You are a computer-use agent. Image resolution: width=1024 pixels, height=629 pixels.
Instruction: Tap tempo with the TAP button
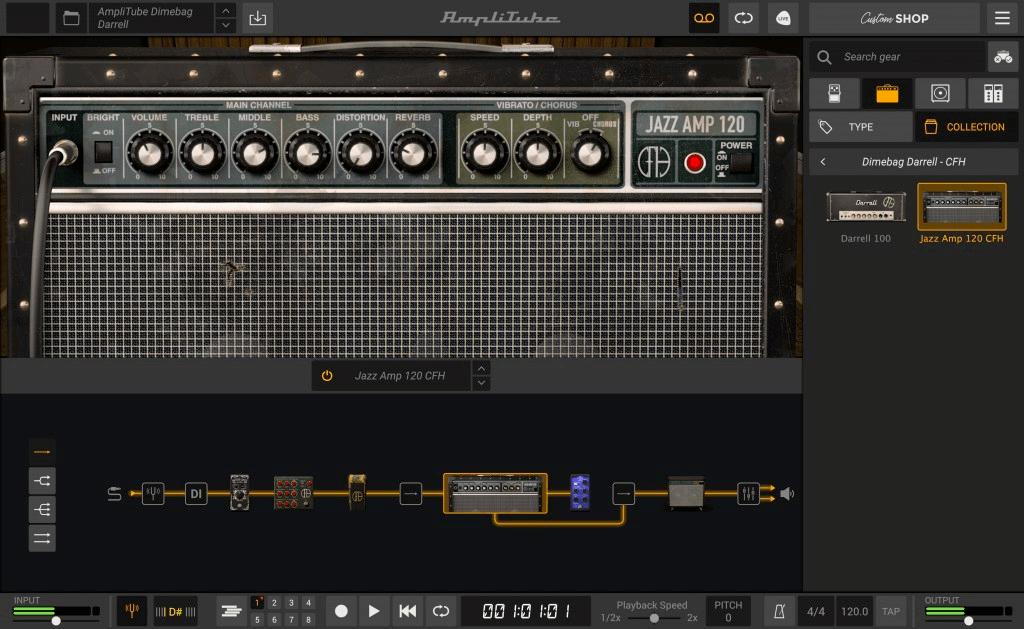891,611
